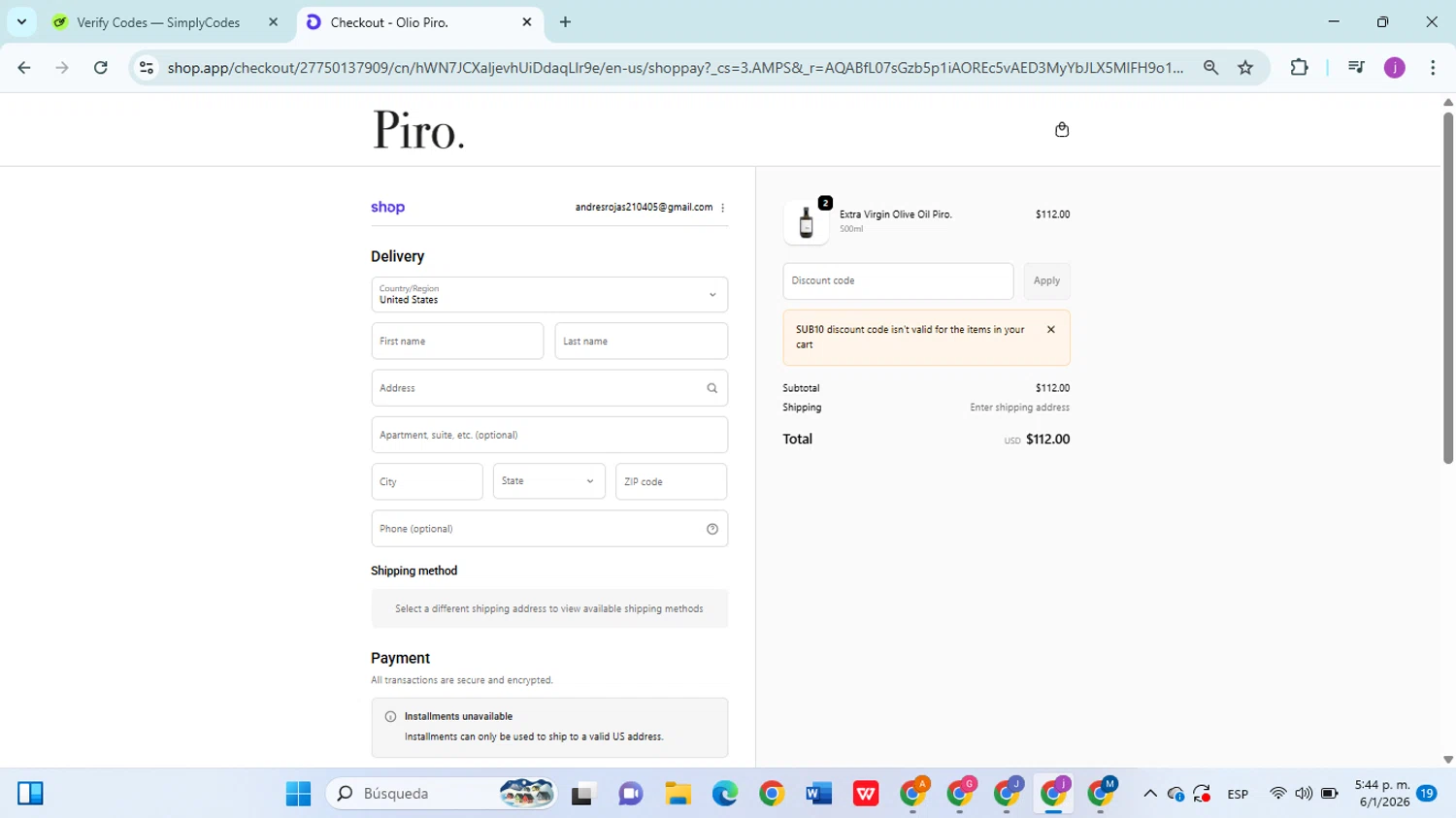Open the Windows Start menu
Image resolution: width=1456 pixels, height=818 pixels.
[x=298, y=794]
